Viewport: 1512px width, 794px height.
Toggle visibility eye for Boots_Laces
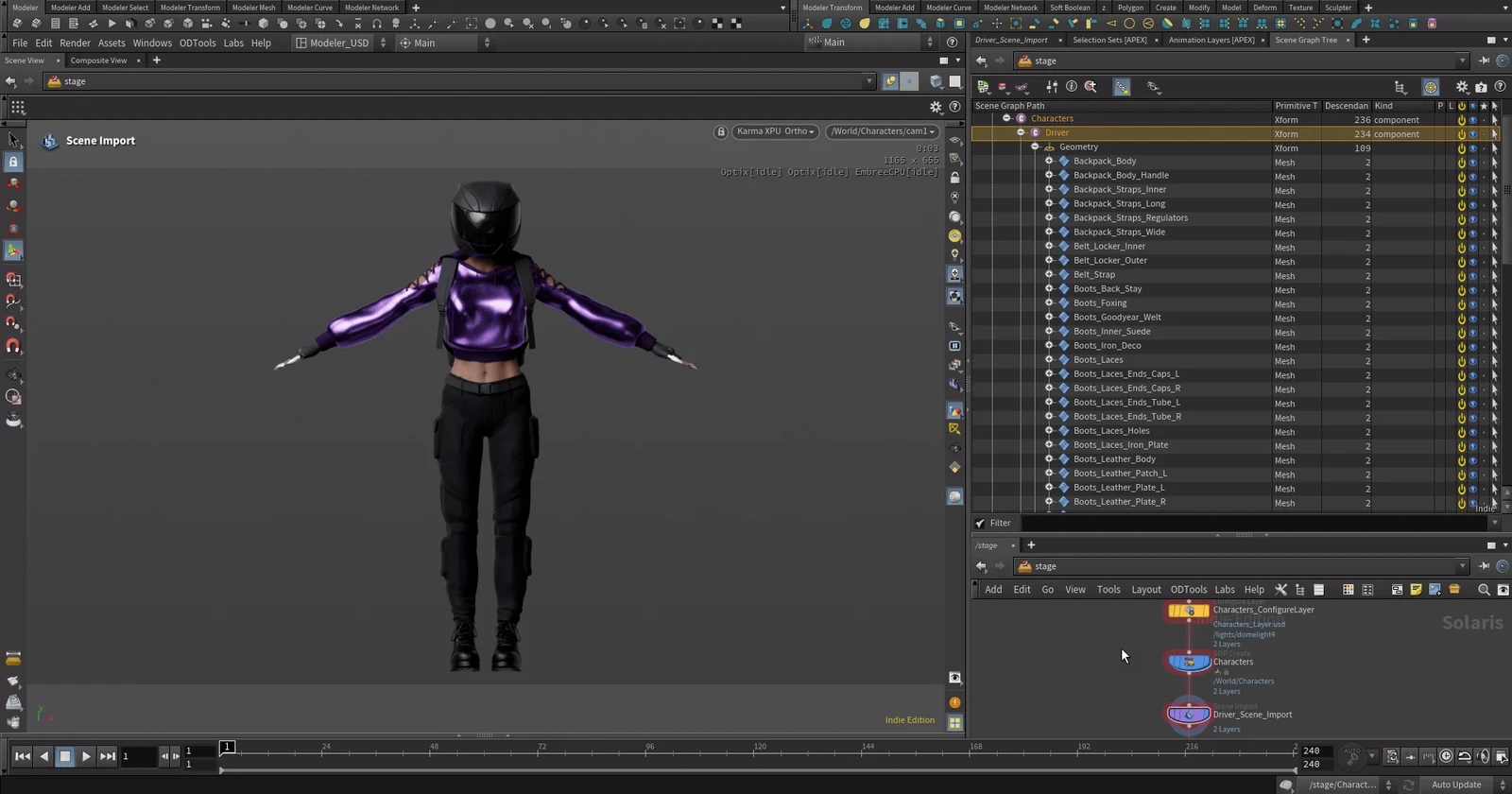pyautogui.click(x=1472, y=361)
